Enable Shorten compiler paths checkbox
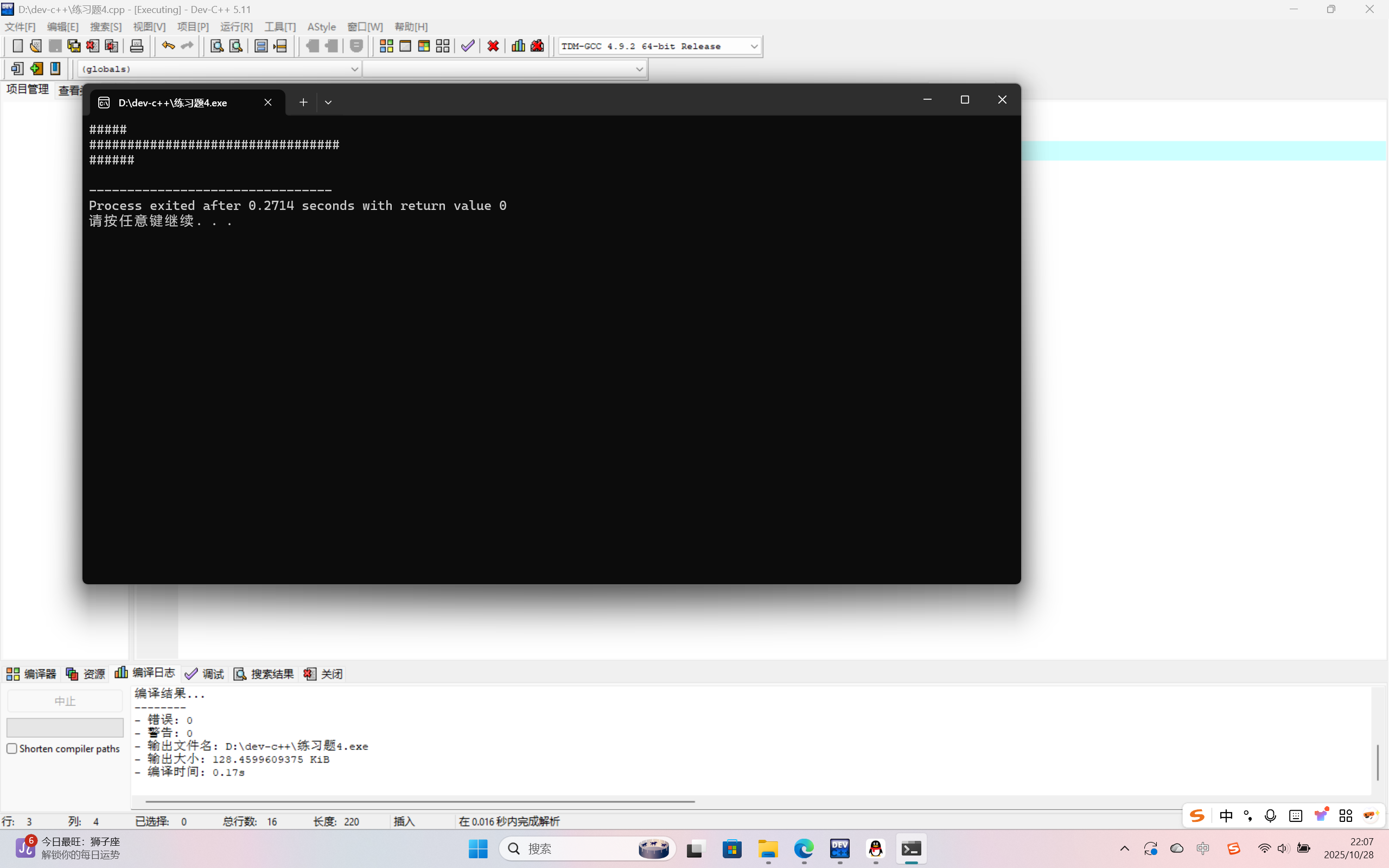 tap(12, 749)
